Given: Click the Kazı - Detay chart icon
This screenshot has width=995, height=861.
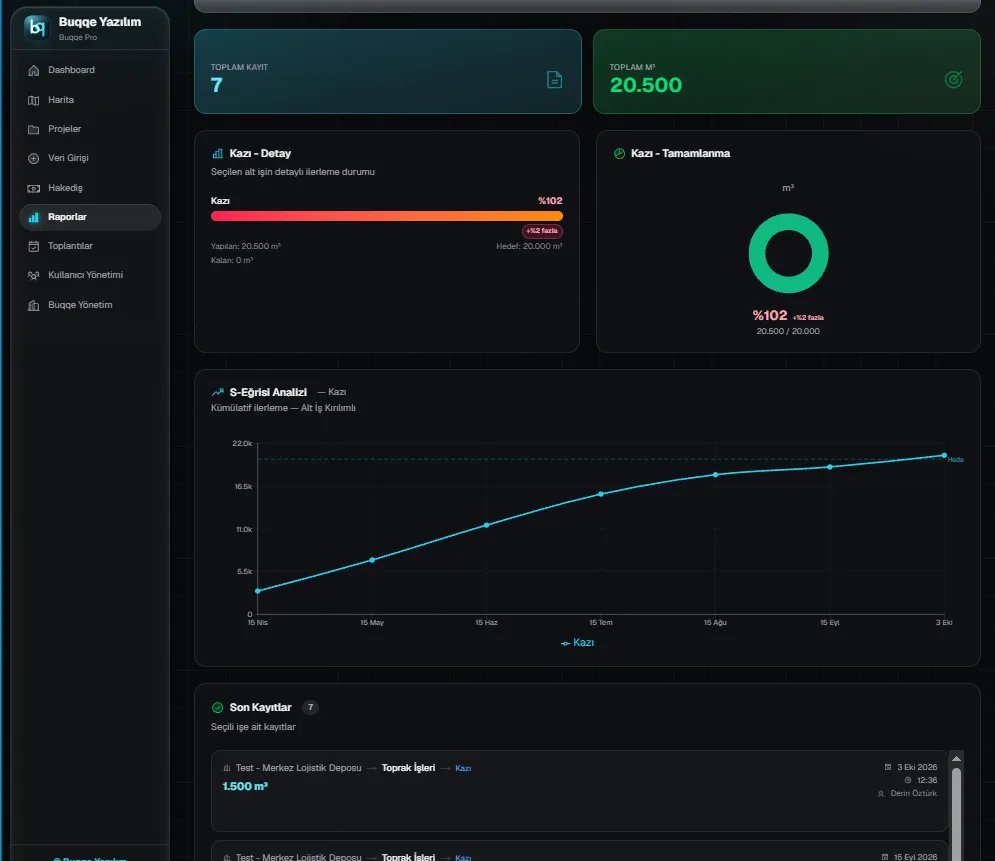Looking at the screenshot, I should point(218,154).
